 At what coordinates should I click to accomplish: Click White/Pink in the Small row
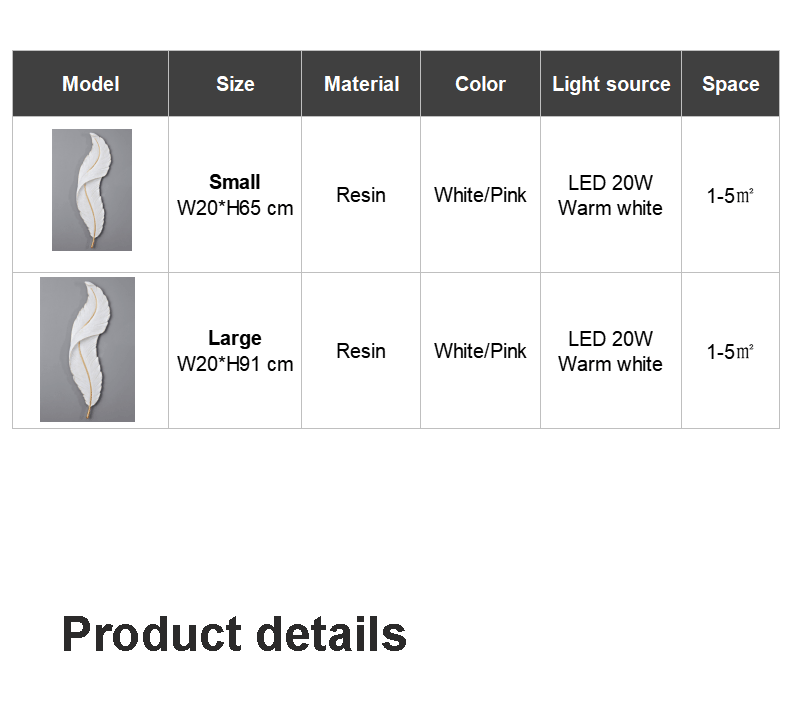point(480,195)
